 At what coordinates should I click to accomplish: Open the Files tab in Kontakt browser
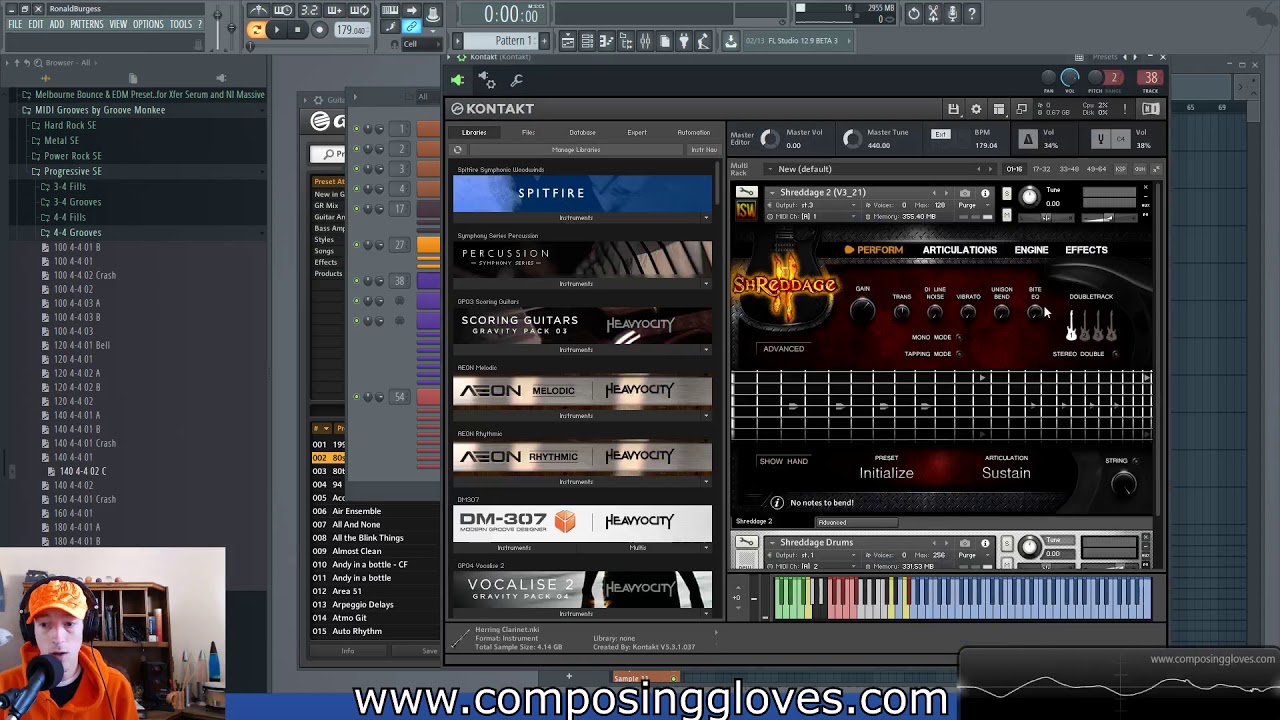[528, 132]
